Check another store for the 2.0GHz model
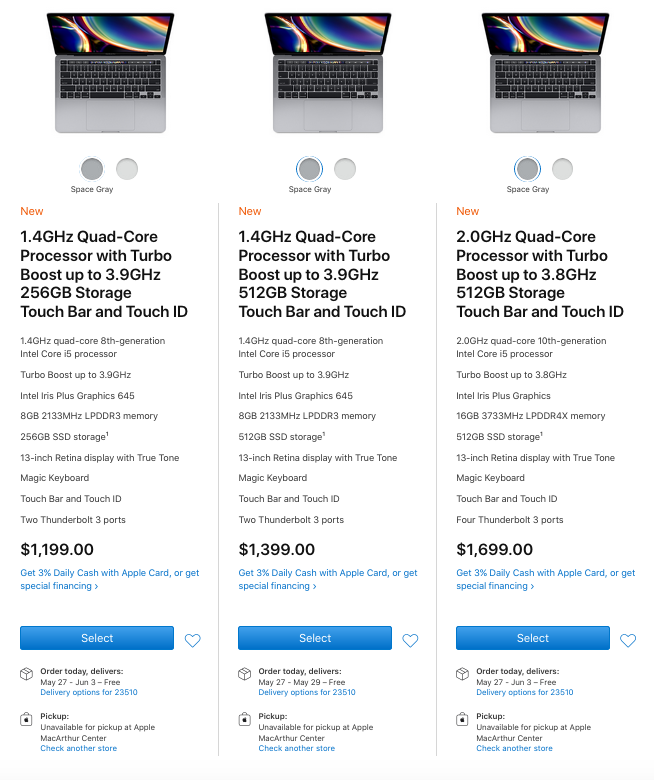Viewport: 654px width, 780px height. (514, 748)
